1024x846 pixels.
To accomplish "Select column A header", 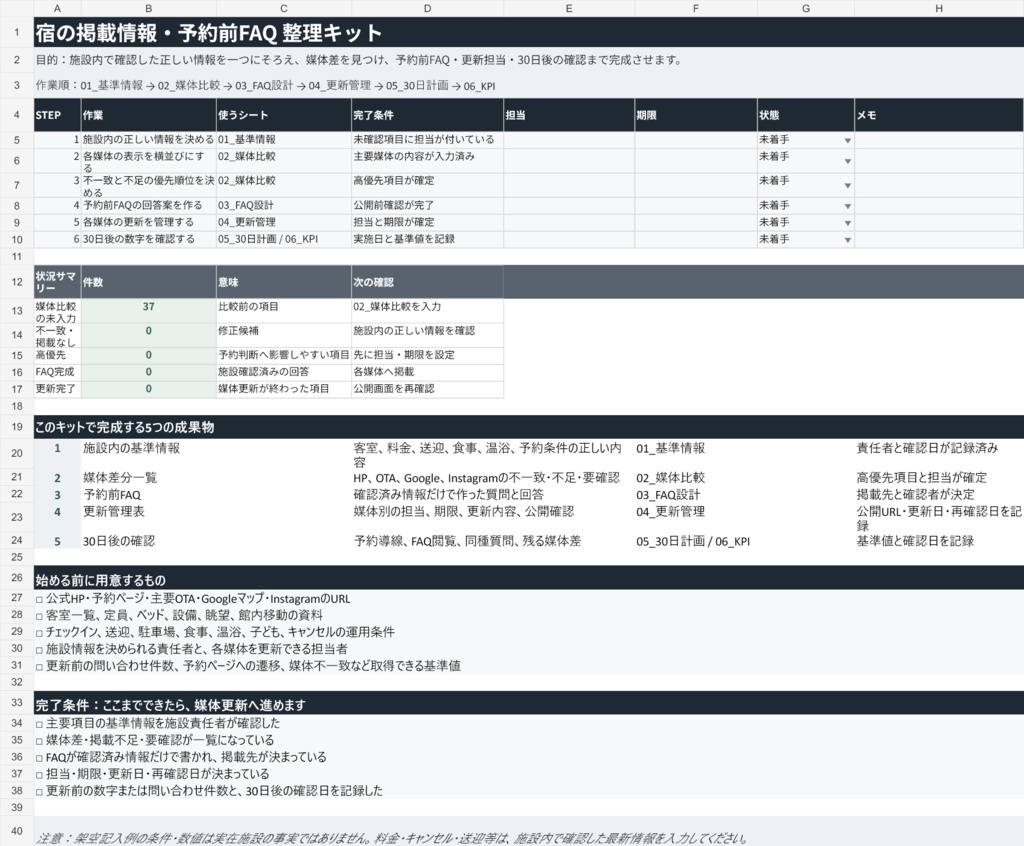I will click(x=57, y=8).
